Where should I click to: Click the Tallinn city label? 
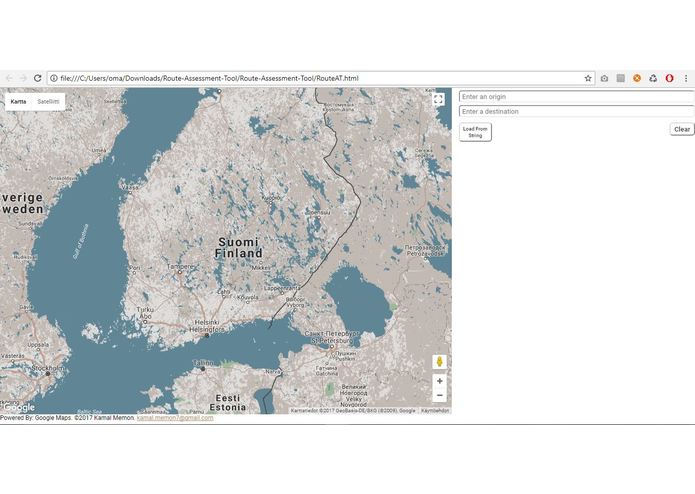coord(203,363)
